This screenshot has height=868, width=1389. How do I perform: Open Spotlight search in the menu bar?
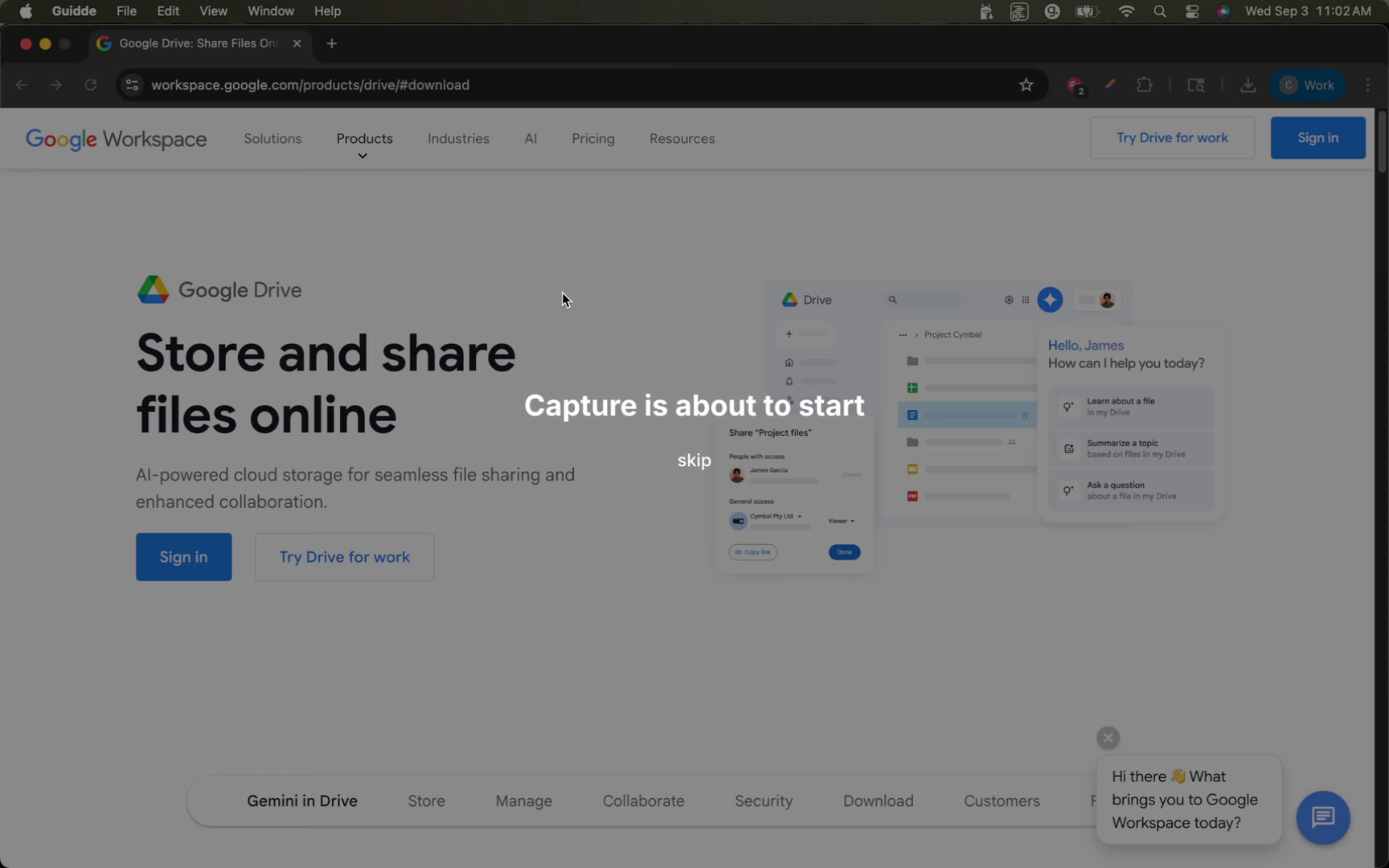coord(1159,11)
